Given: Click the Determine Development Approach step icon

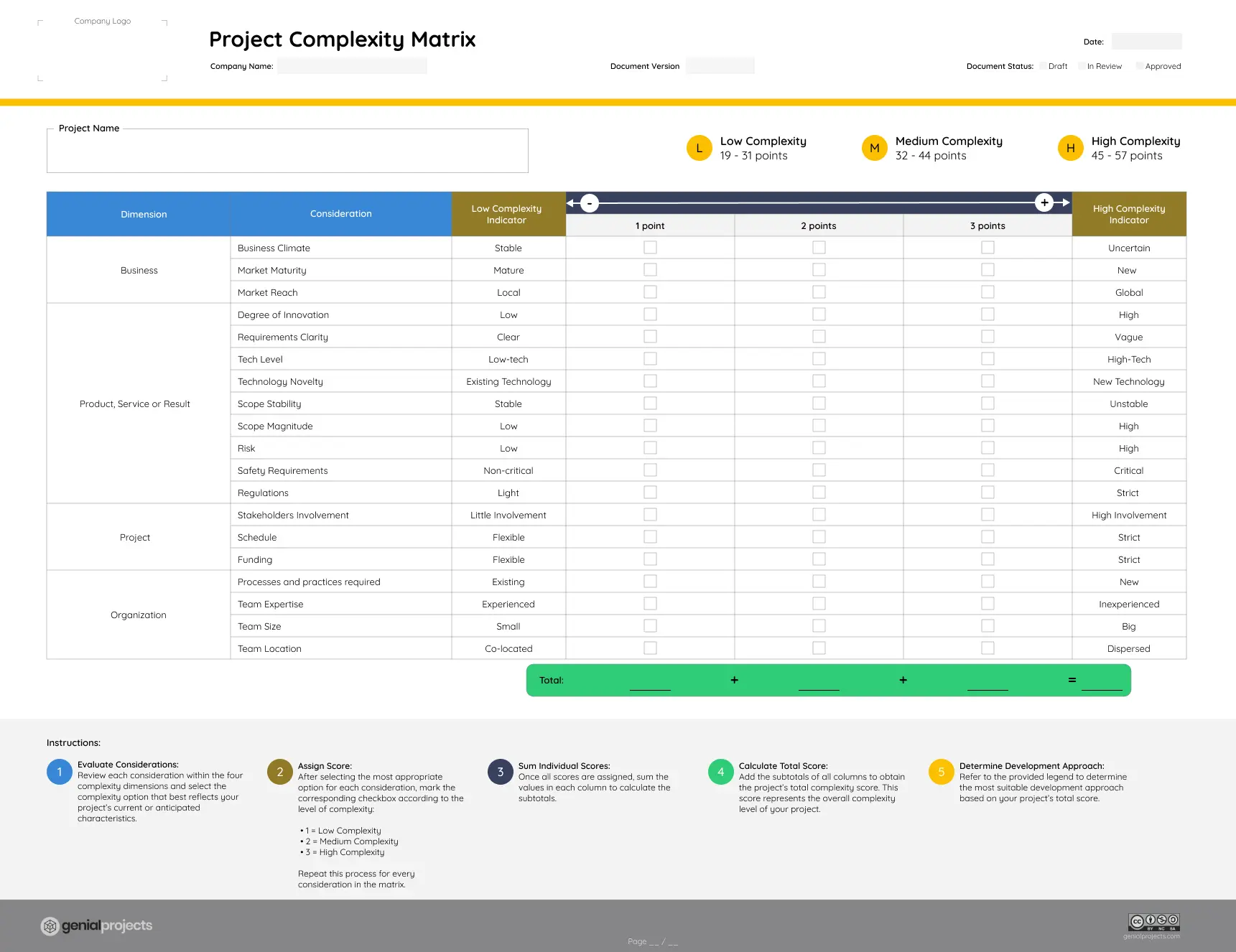Looking at the screenshot, I should [941, 772].
